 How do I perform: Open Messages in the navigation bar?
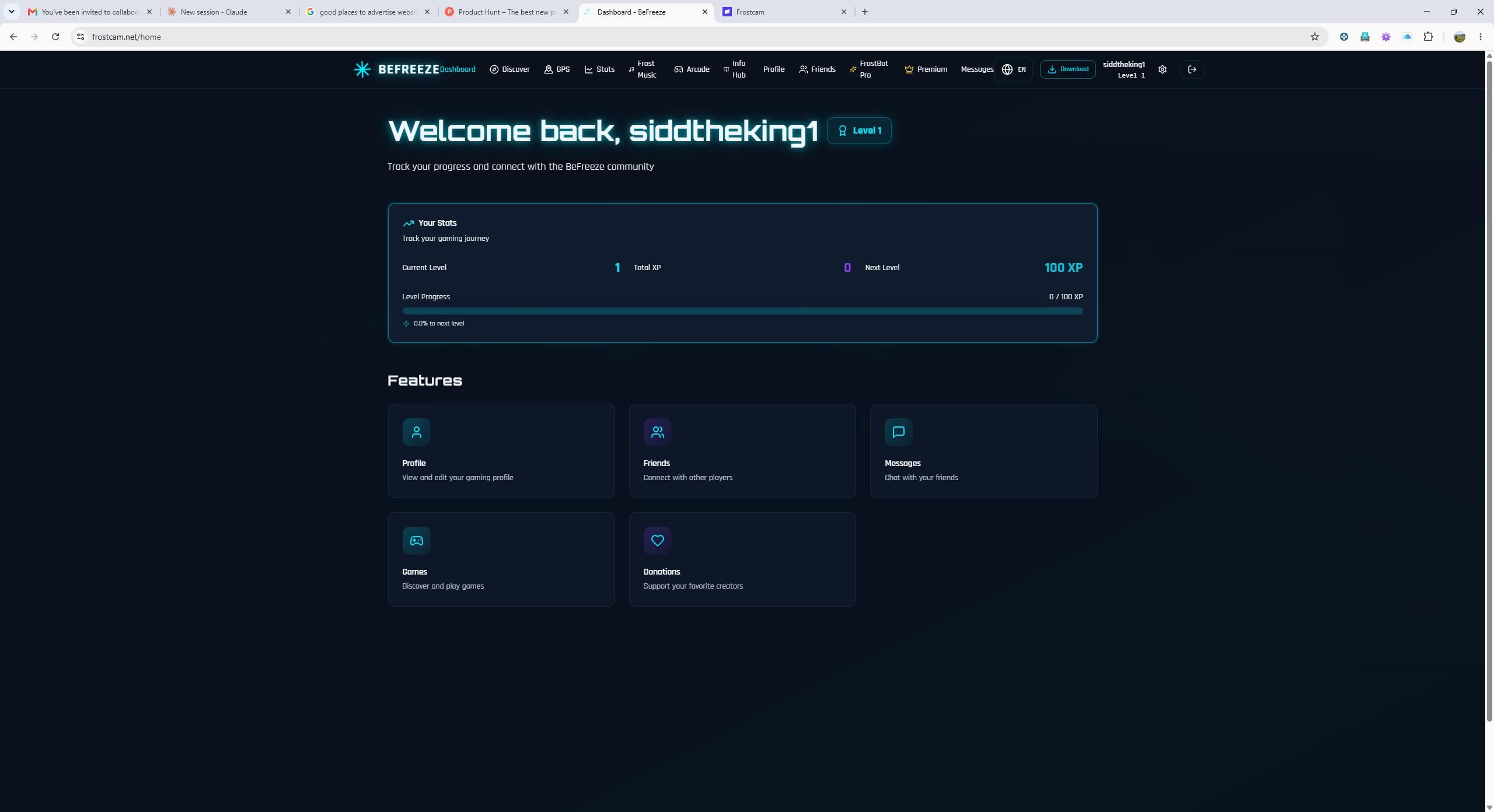tap(976, 69)
